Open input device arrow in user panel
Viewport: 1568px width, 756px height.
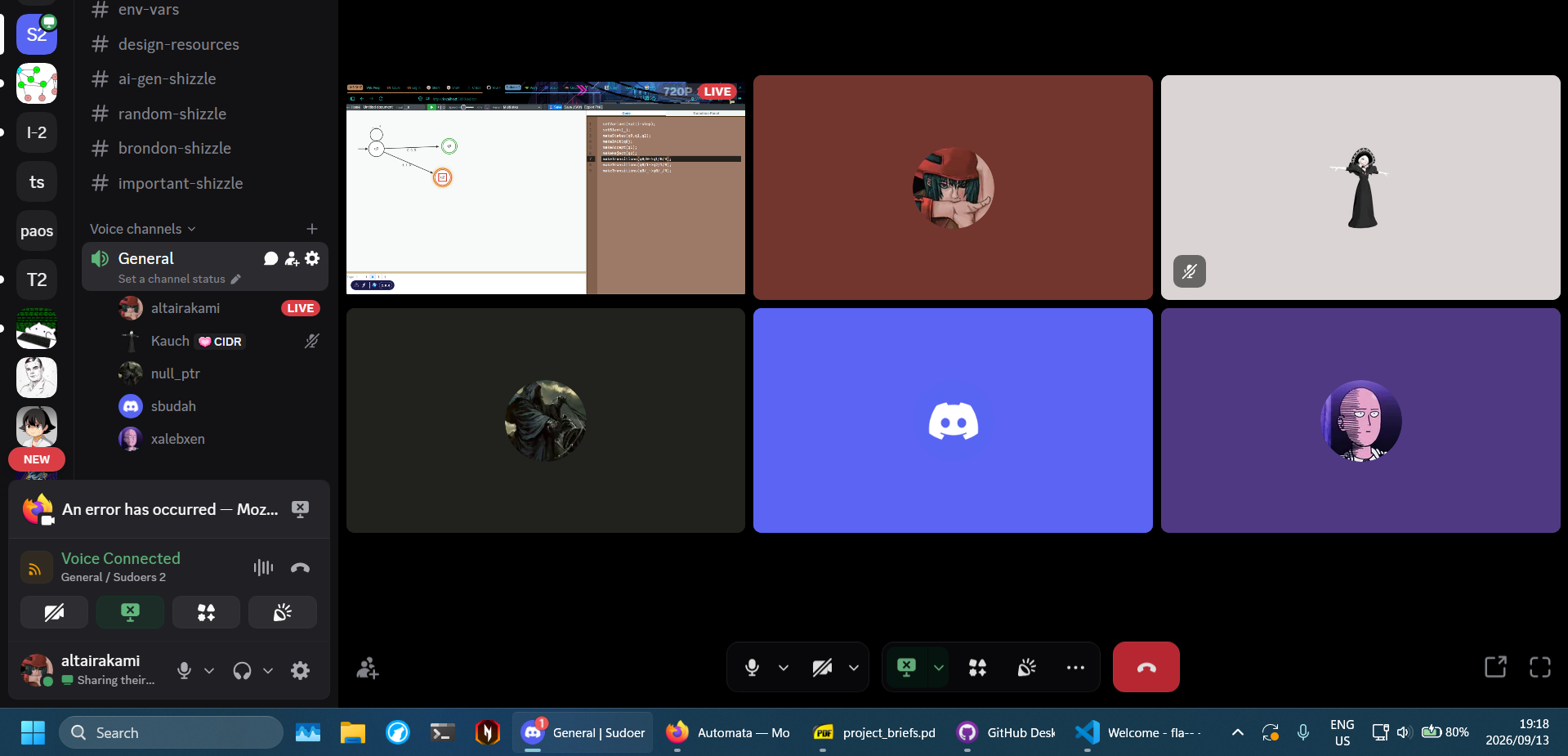(x=209, y=670)
